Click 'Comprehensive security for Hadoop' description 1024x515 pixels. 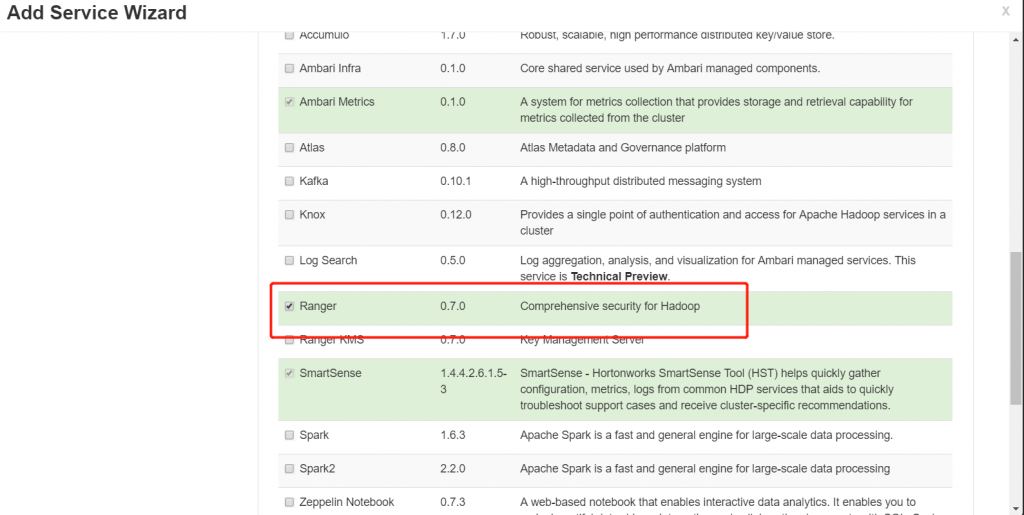click(610, 306)
